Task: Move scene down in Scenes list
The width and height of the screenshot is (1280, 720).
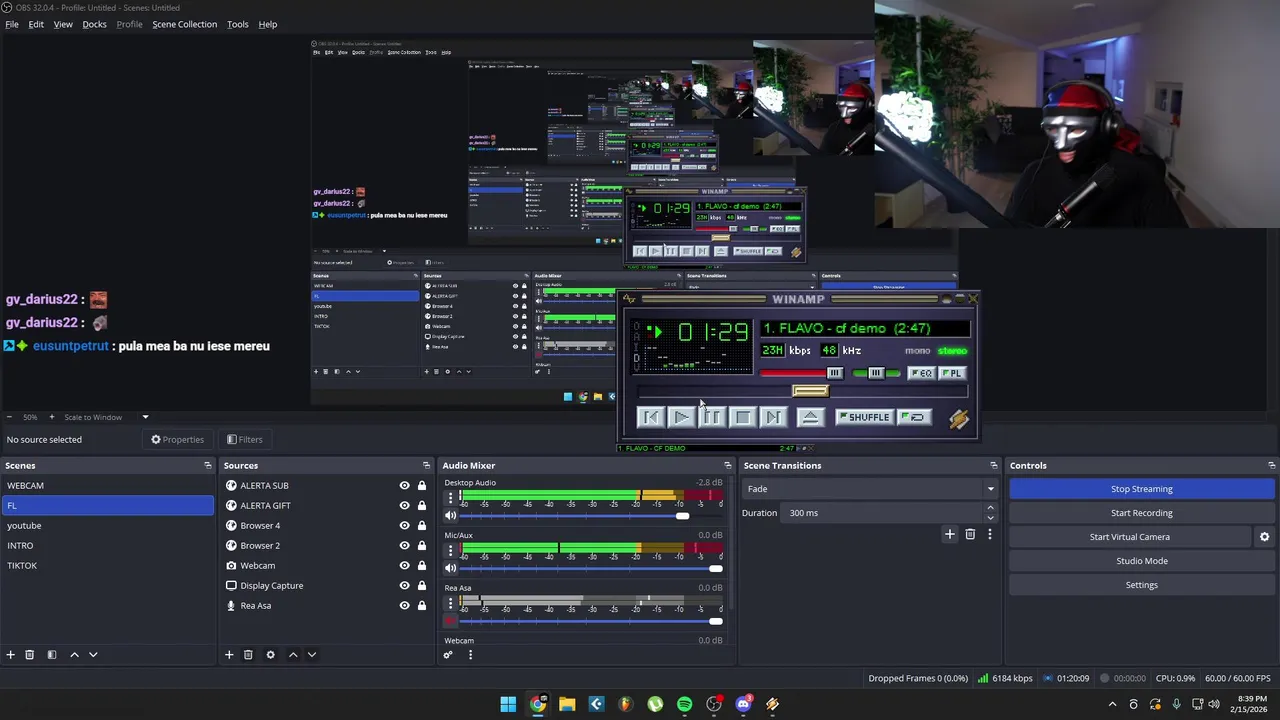Action: click(x=93, y=655)
